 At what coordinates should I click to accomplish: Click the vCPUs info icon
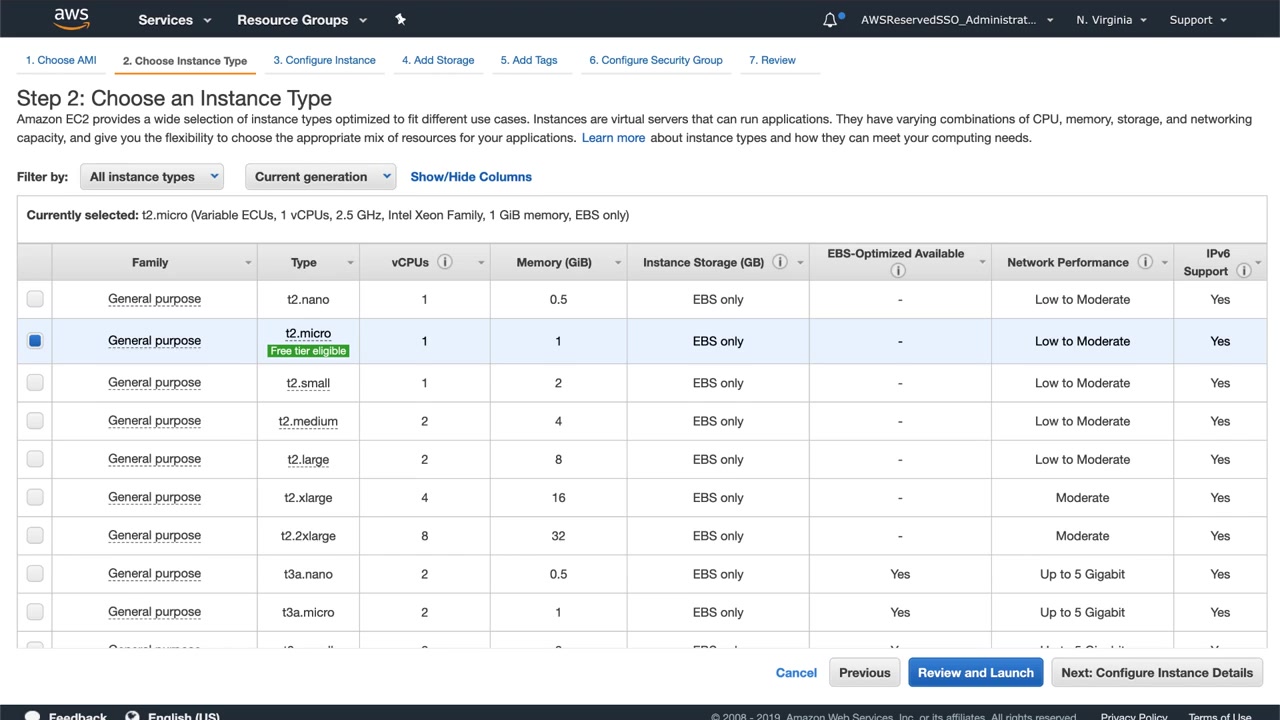pos(445,262)
